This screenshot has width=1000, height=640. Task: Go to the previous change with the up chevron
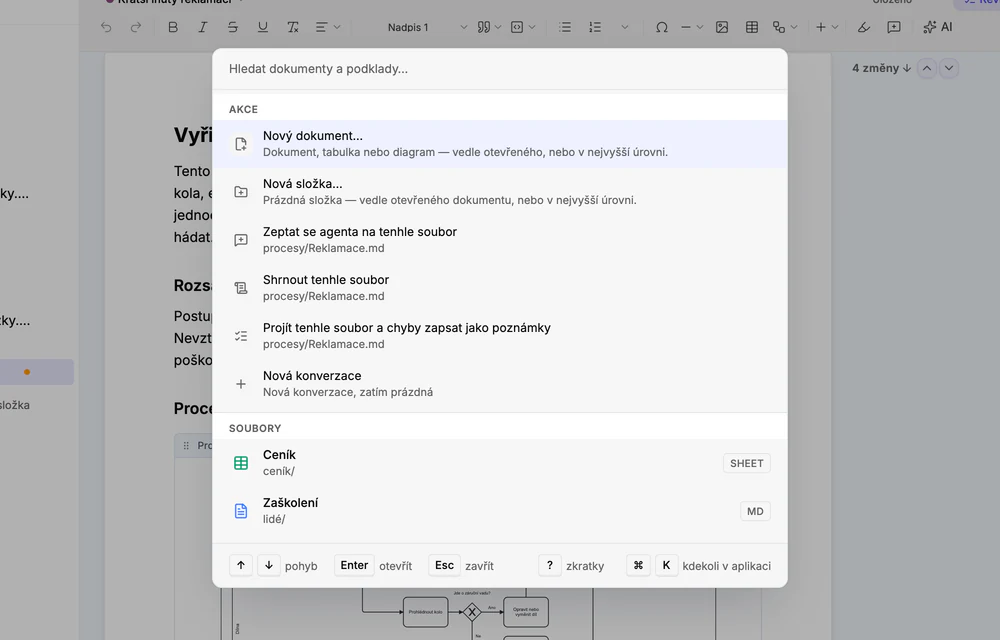[x=927, y=68]
